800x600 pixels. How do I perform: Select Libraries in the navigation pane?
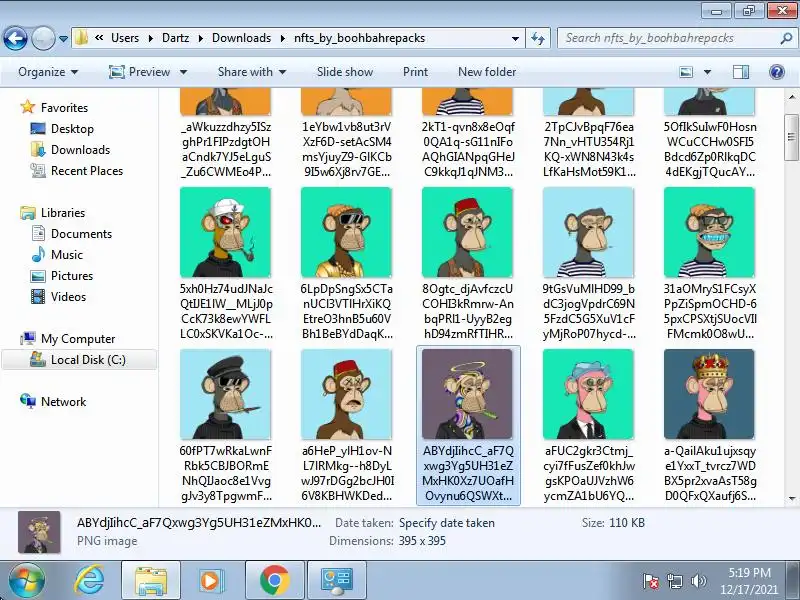[x=63, y=212]
